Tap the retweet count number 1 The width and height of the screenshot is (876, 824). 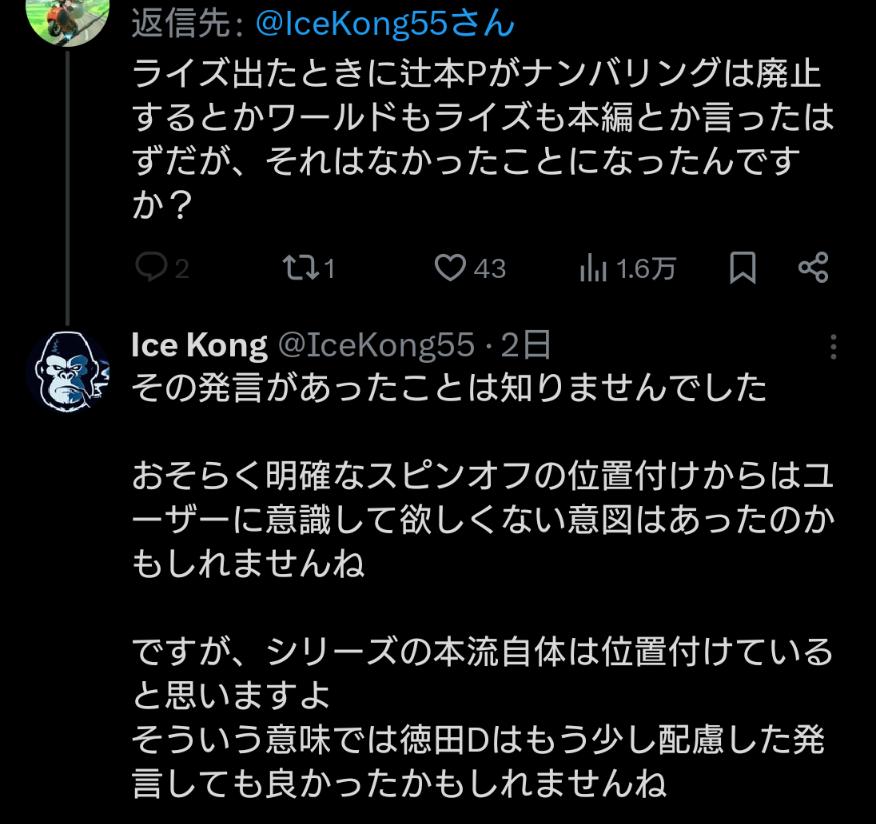point(328,269)
